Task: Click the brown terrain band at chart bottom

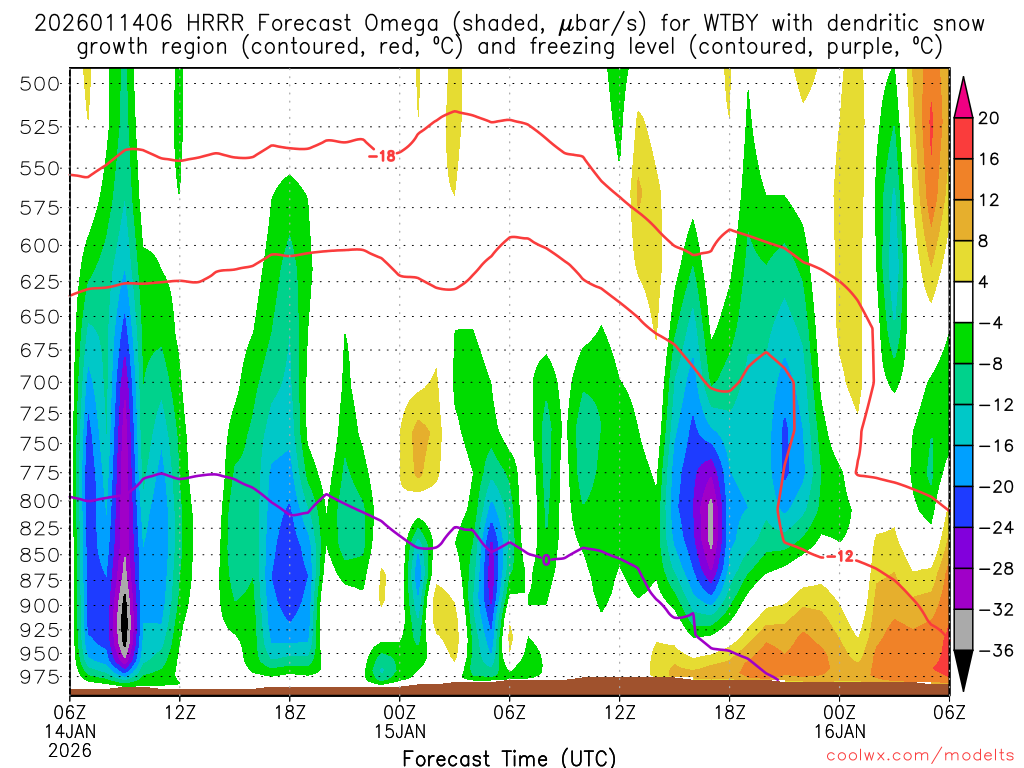Action: [509, 686]
